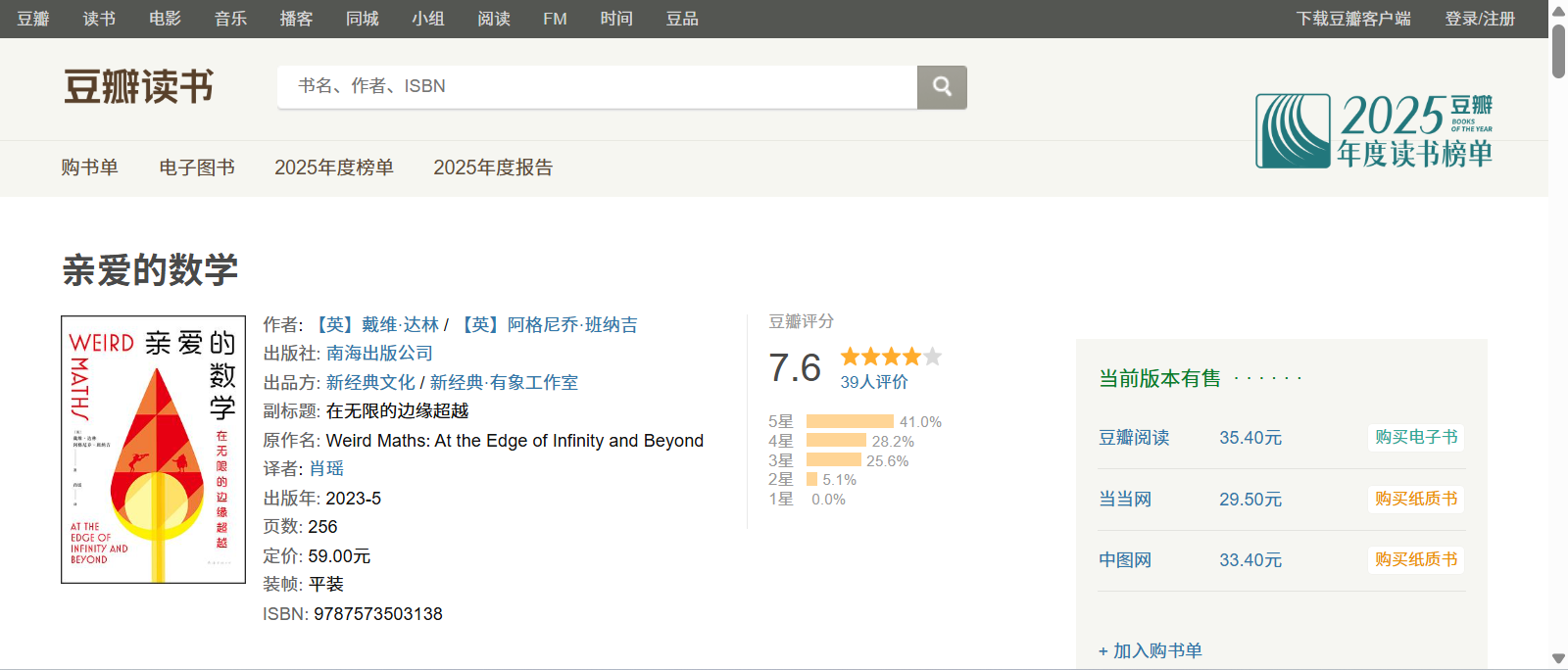Click + 加入购书单

1151,650
